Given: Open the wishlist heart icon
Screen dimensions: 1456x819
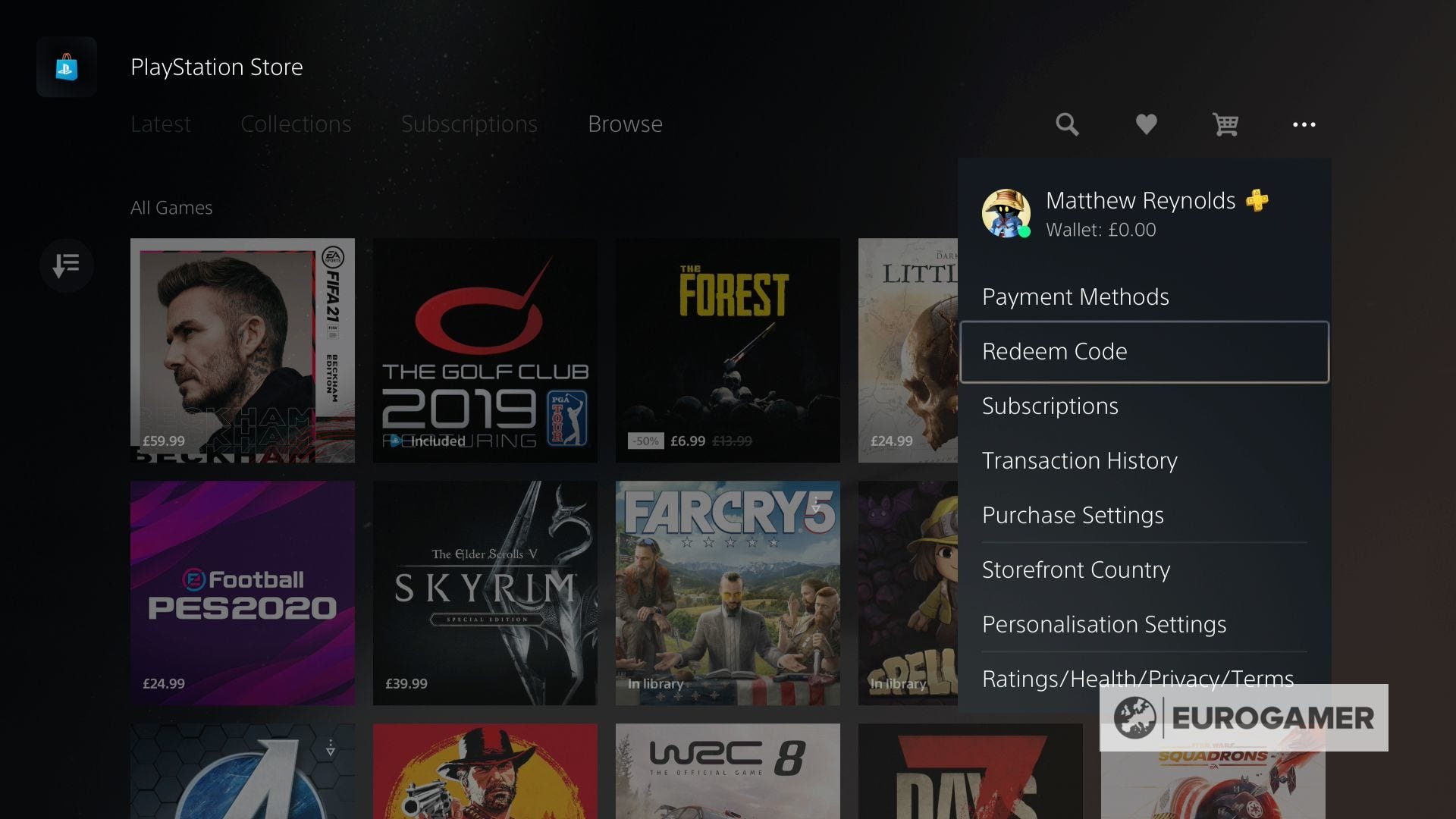Looking at the screenshot, I should point(1147,124).
